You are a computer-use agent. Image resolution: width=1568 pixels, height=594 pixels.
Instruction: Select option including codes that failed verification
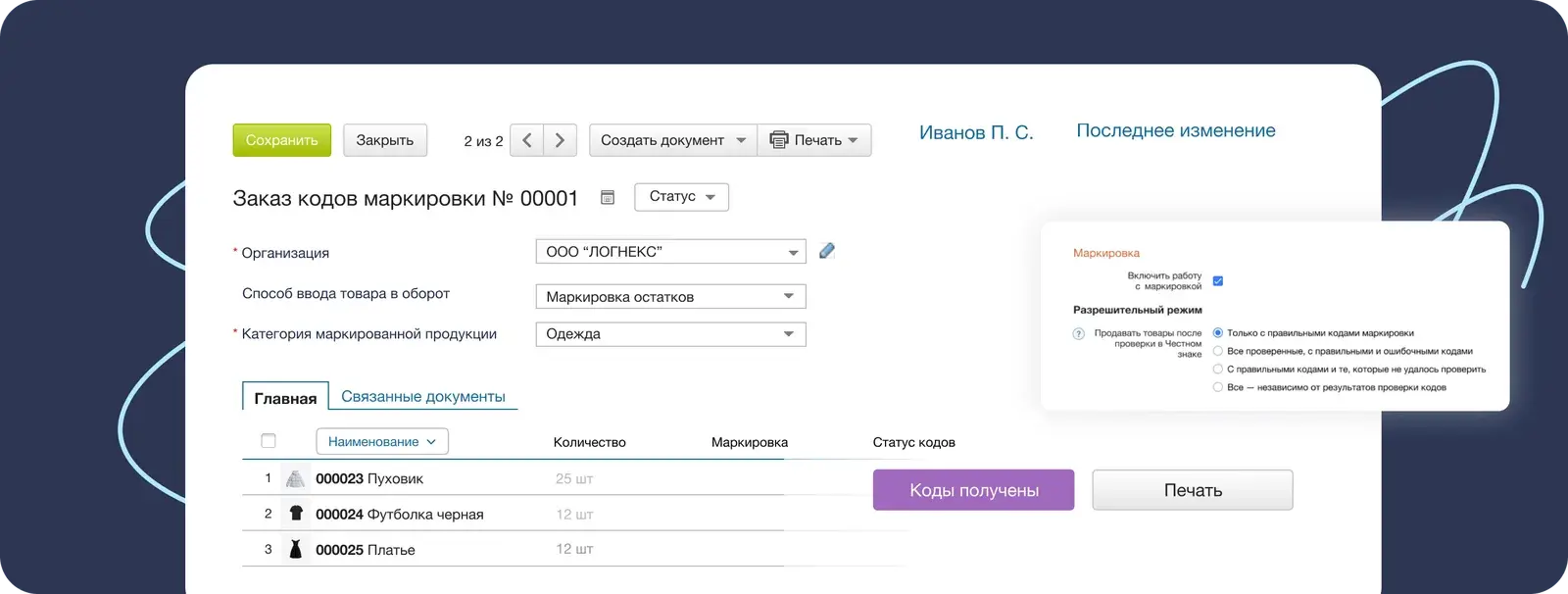click(1218, 370)
